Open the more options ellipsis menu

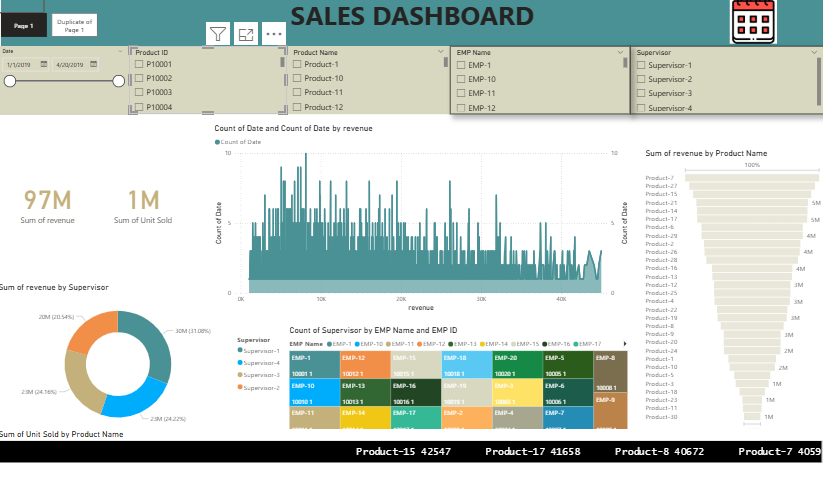274,34
